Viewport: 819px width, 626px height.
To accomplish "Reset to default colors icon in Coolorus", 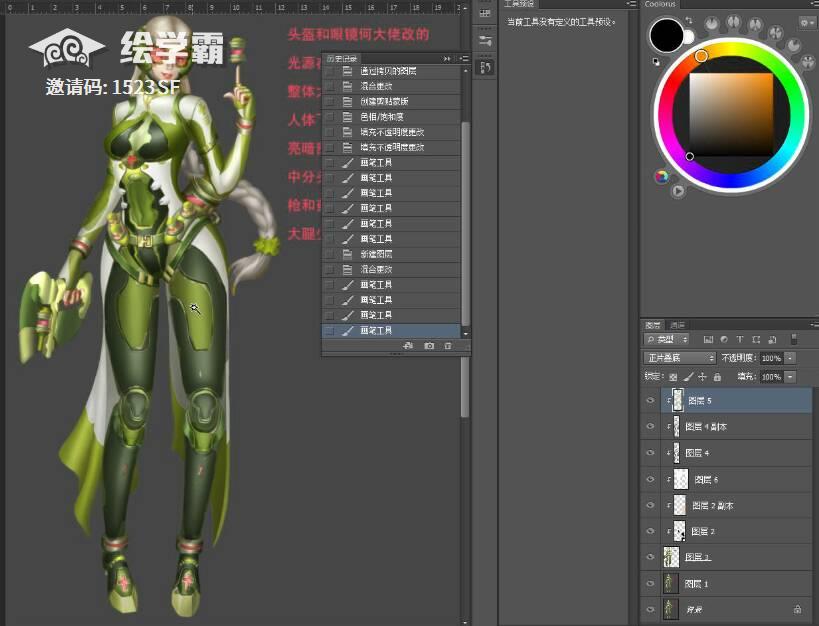I will (x=656, y=62).
